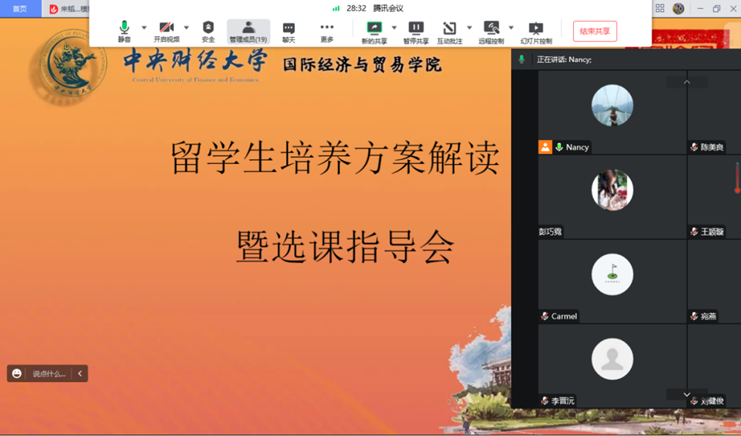Open the Security (安全) options
This screenshot has height=436, width=741.
[x=208, y=31]
